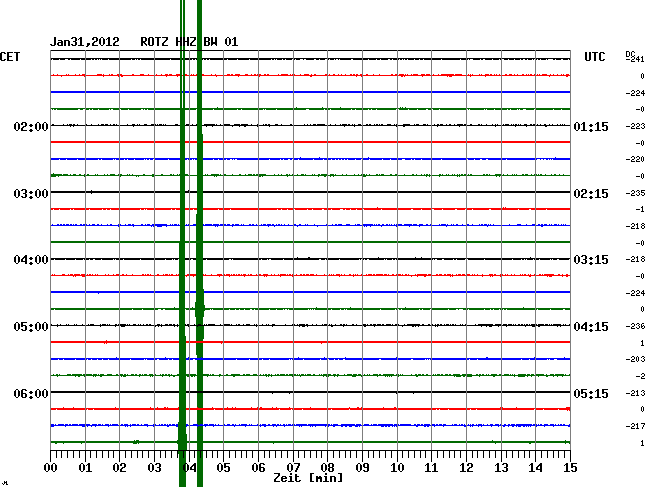Click the DC offset value -236
This screenshot has width=650, height=494.
point(635,326)
